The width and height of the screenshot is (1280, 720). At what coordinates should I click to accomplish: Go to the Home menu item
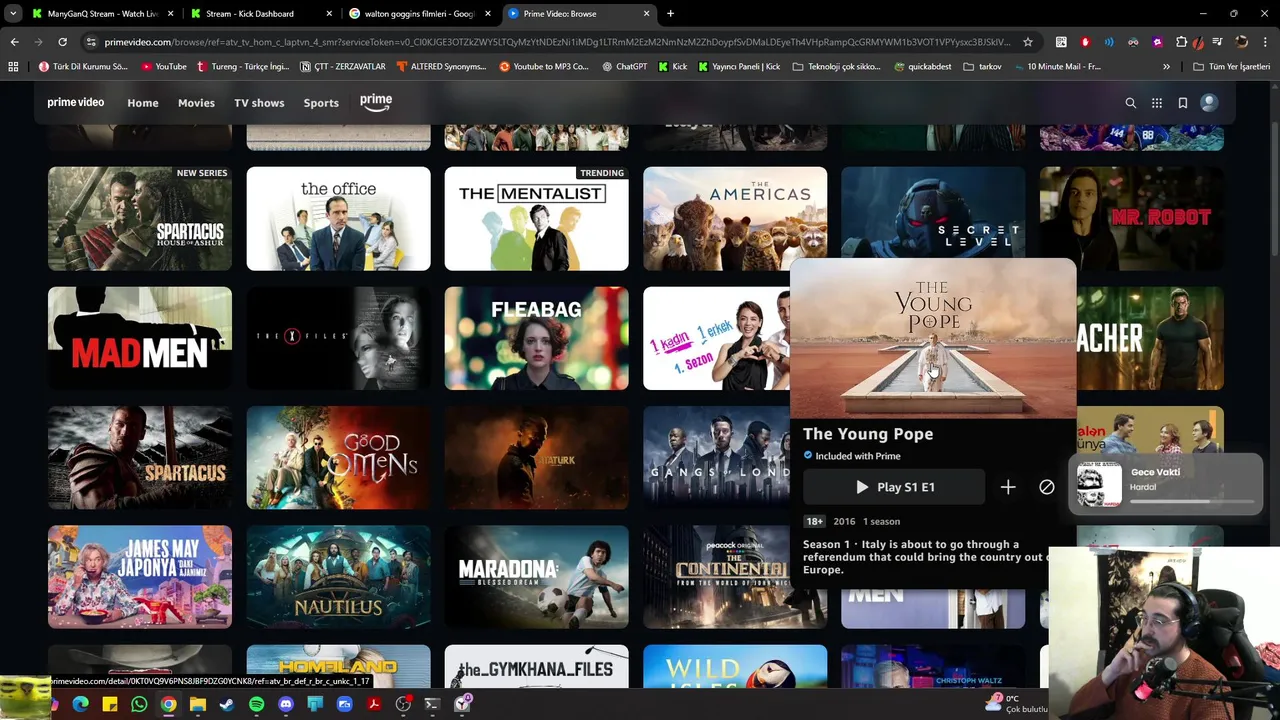[x=143, y=103]
